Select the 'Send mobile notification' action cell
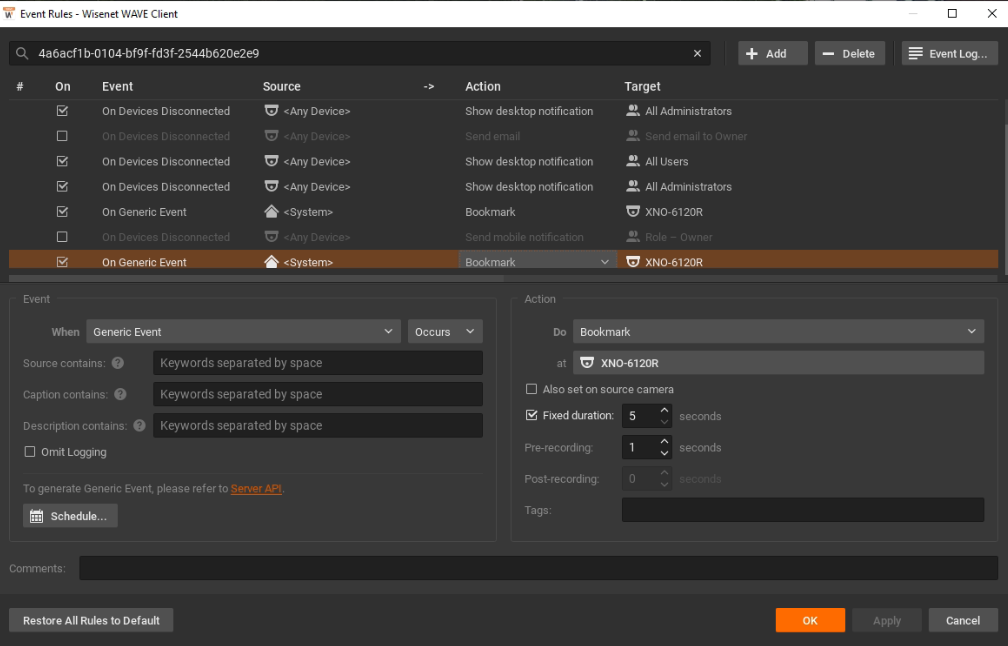Viewport: 1008px width, 646px height. coord(525,237)
